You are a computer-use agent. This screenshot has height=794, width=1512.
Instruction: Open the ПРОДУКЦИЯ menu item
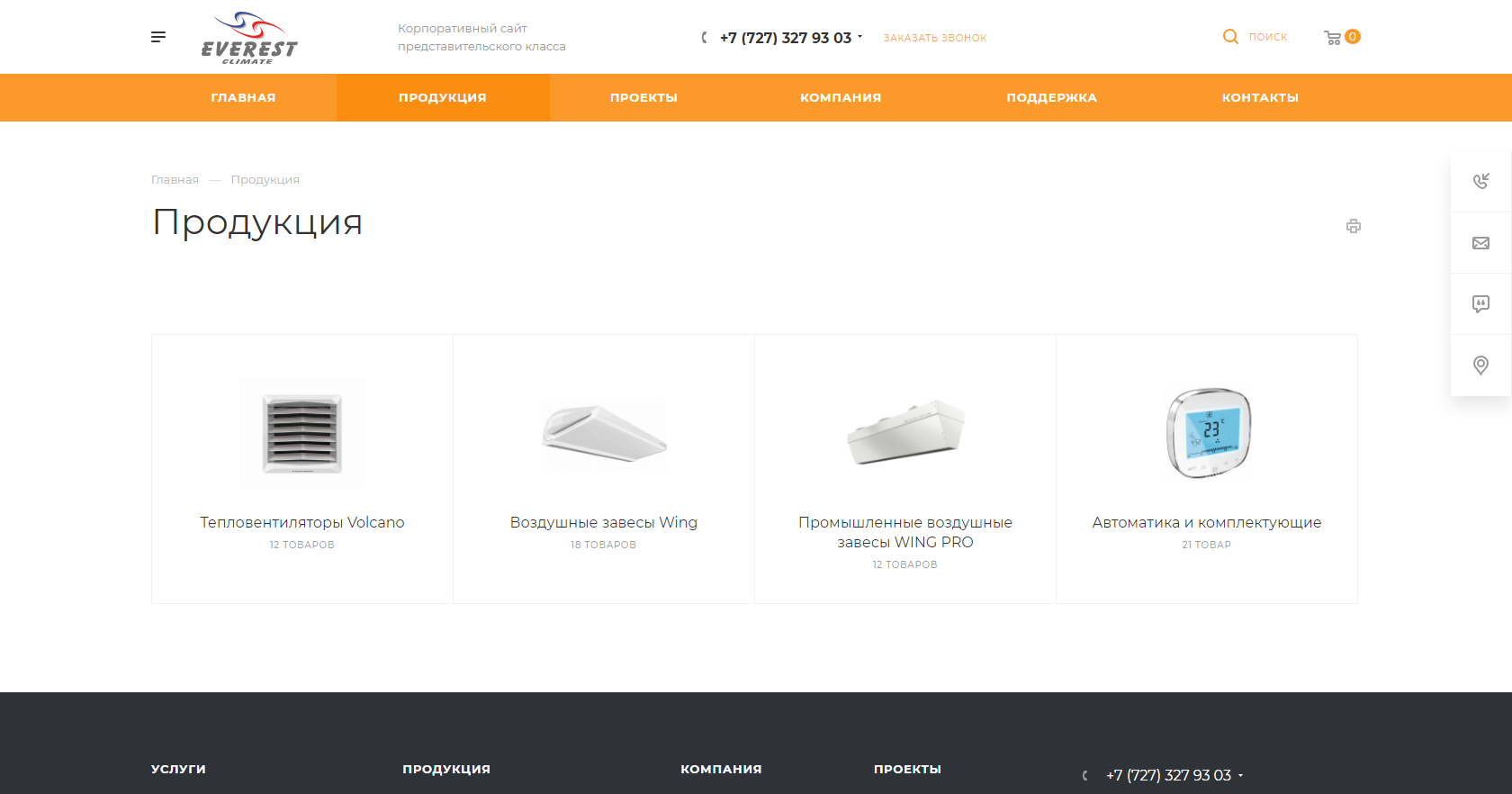click(x=443, y=97)
